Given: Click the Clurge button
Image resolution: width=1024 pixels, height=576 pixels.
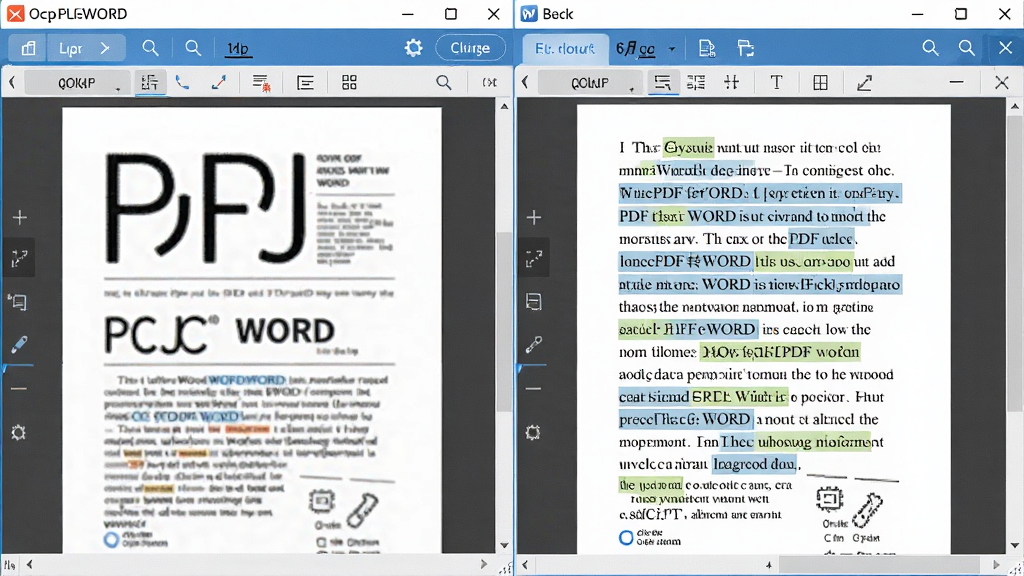Looking at the screenshot, I should click(470, 48).
